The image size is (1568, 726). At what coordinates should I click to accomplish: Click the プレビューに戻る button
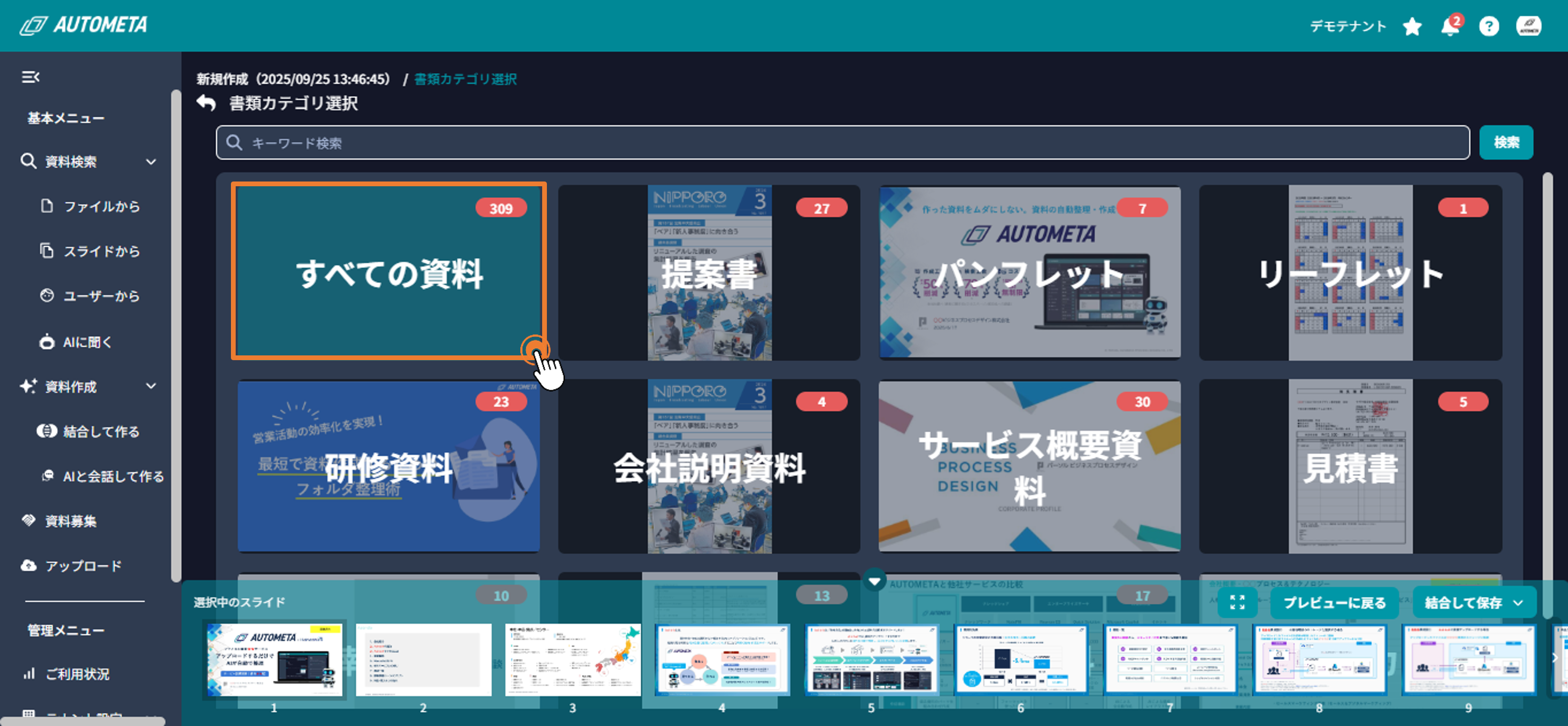click(x=1334, y=602)
